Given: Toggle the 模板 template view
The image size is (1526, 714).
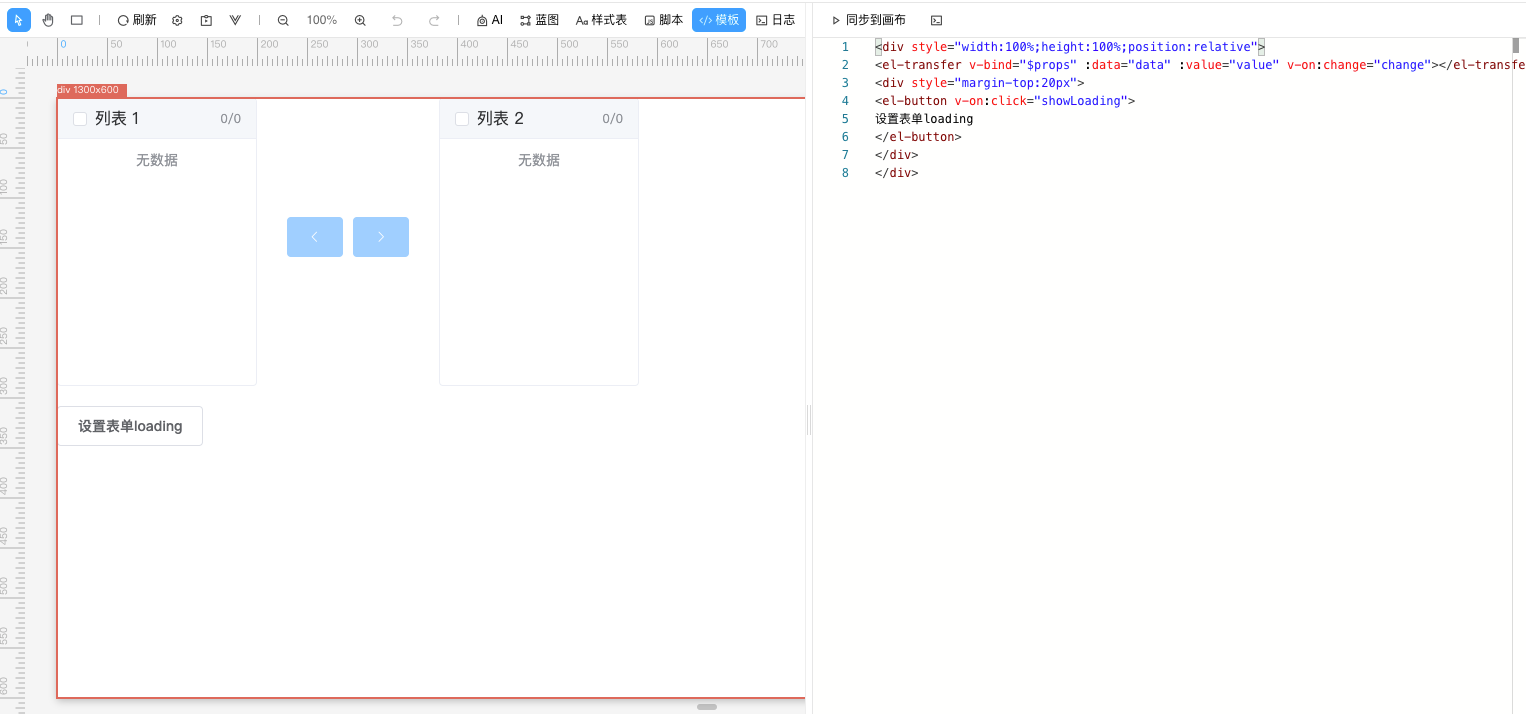Looking at the screenshot, I should pyautogui.click(x=719, y=19).
